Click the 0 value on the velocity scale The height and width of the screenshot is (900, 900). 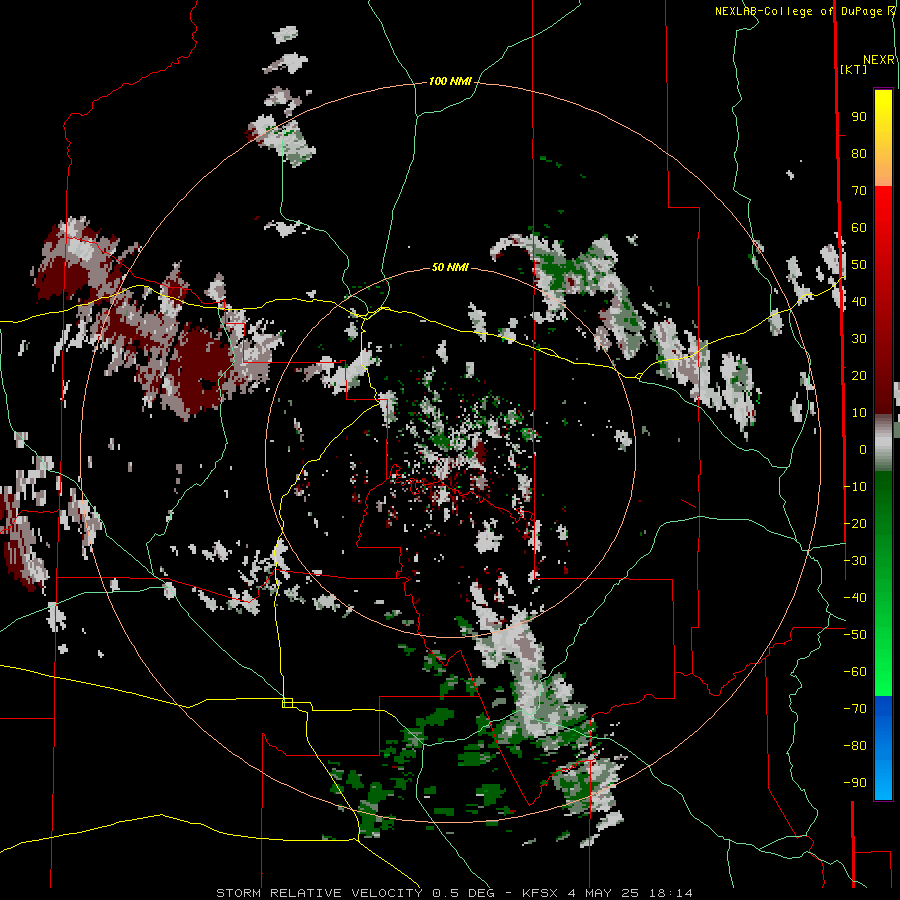pyautogui.click(x=863, y=449)
